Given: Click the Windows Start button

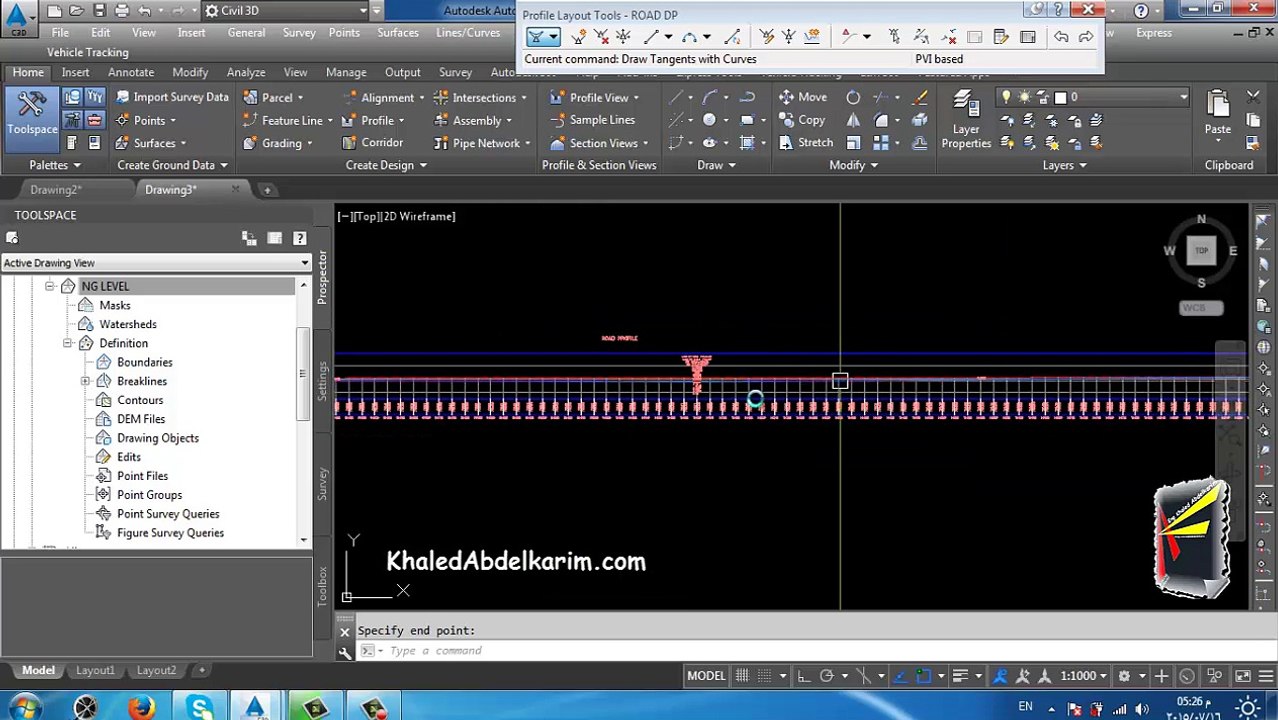Looking at the screenshot, I should [22, 708].
